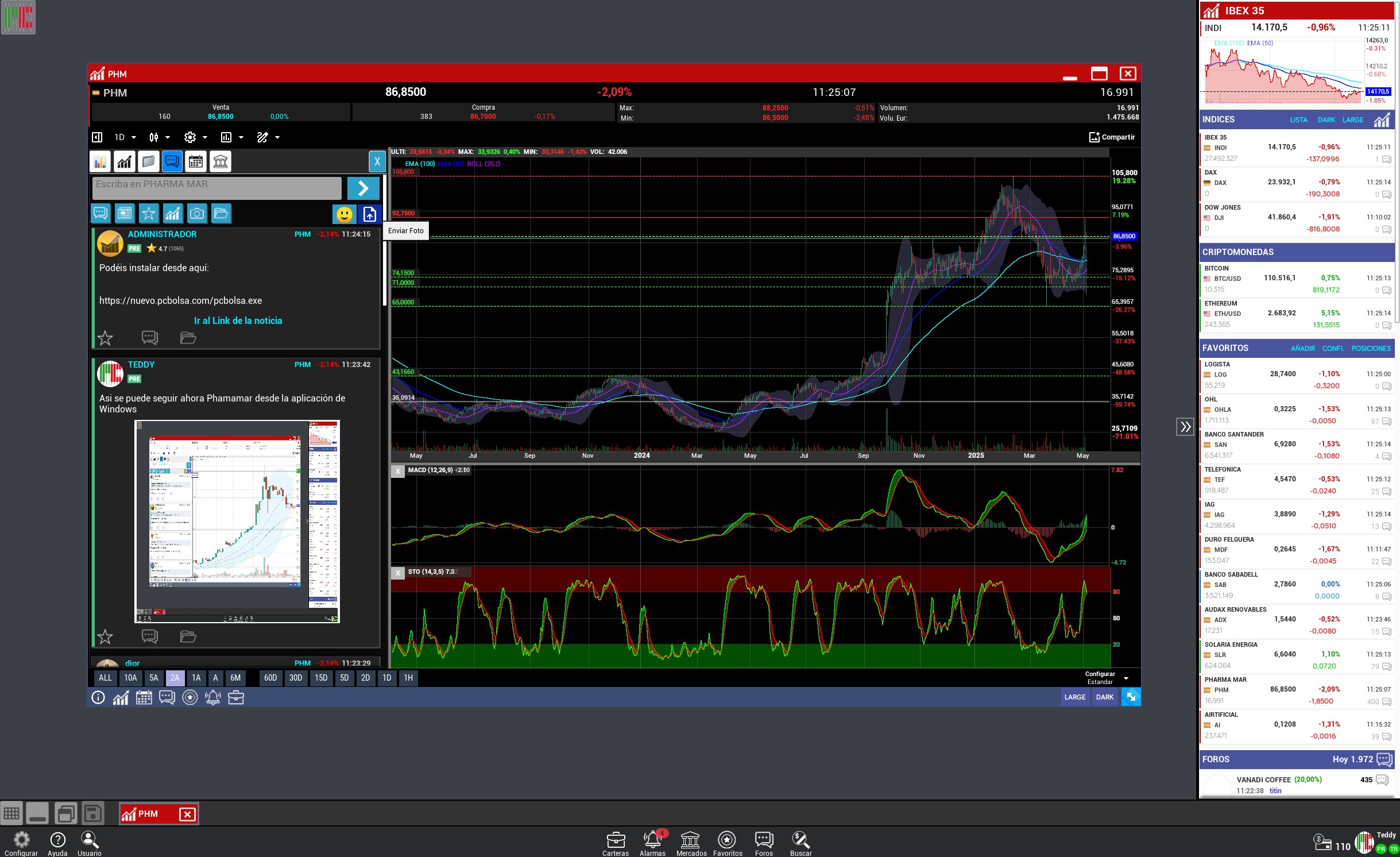The height and width of the screenshot is (857, 1400).
Task: Mark ADMINISTRADOR post as favorite with star
Action: pyautogui.click(x=105, y=338)
